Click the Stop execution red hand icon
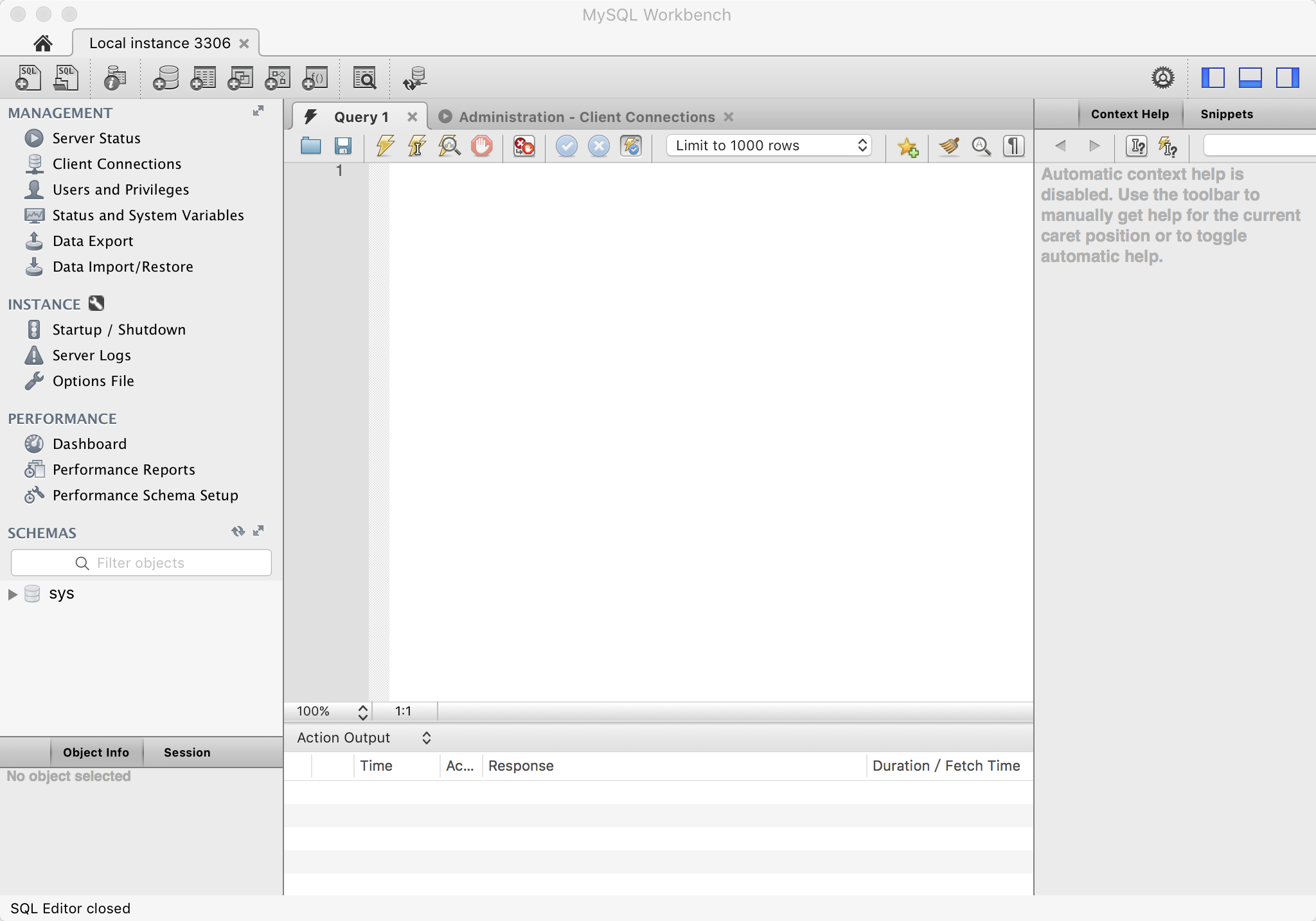The image size is (1316, 921). point(481,146)
